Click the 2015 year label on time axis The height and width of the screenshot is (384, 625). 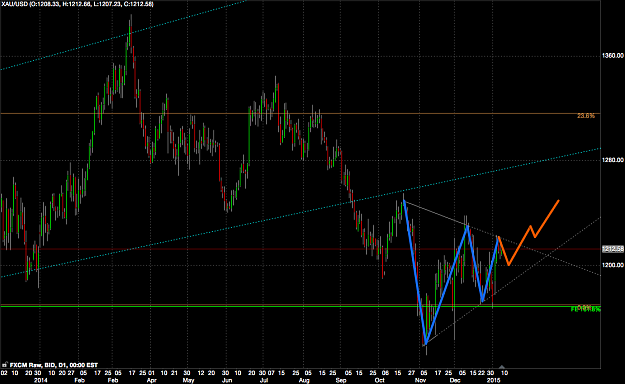pos(493,380)
